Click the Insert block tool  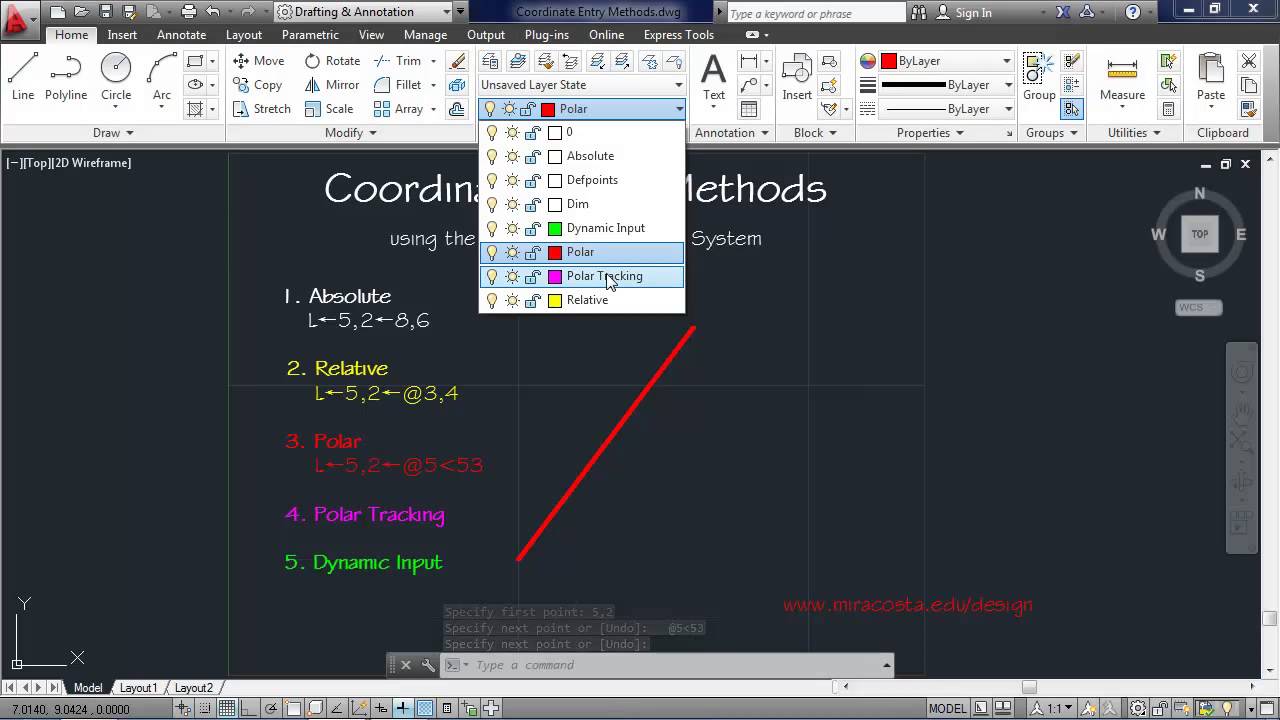797,78
